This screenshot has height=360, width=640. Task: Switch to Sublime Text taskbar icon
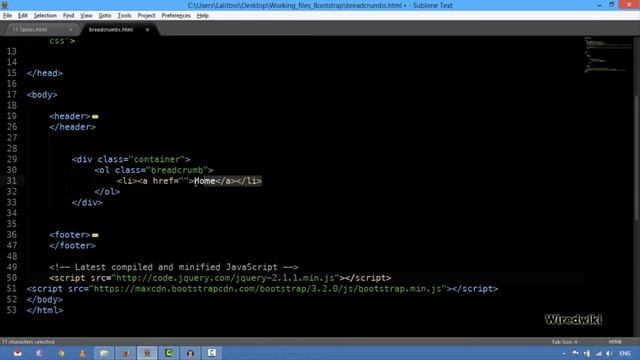click(147, 353)
